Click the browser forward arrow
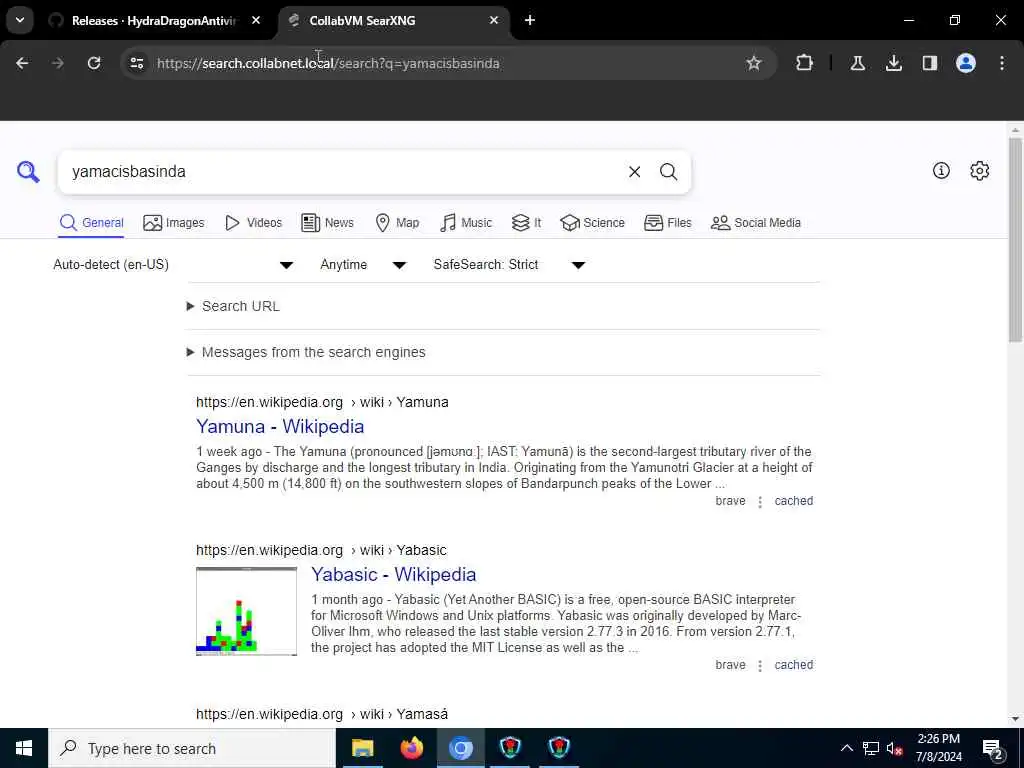The width and height of the screenshot is (1024, 768). (x=58, y=63)
